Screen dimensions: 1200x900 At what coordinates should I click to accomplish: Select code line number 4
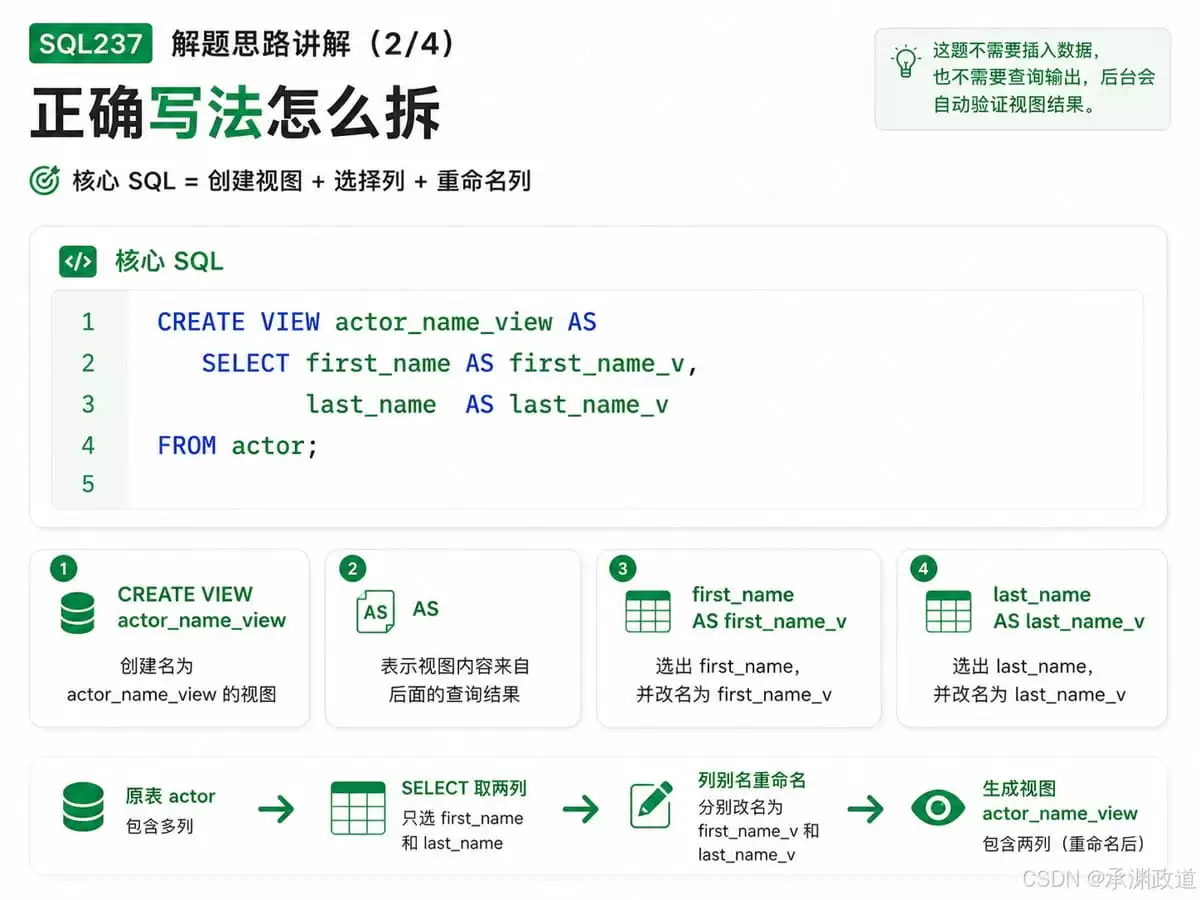(88, 445)
